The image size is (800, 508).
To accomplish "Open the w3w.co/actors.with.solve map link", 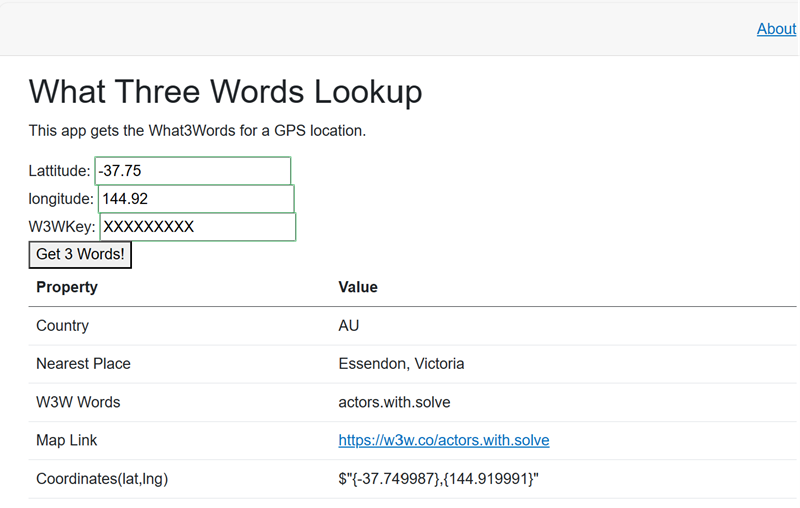I will (444, 440).
